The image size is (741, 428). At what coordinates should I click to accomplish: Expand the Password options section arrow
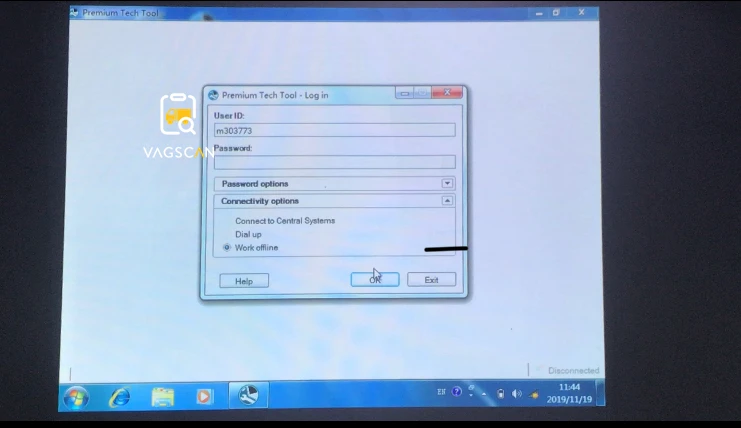[447, 183]
